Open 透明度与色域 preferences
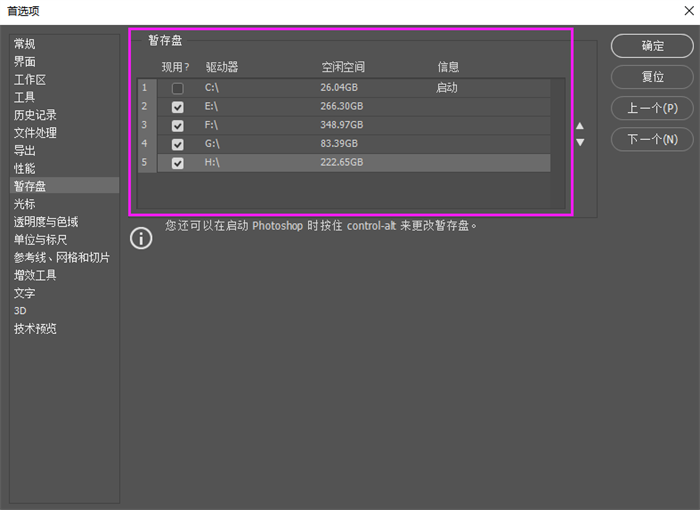 click(46, 222)
